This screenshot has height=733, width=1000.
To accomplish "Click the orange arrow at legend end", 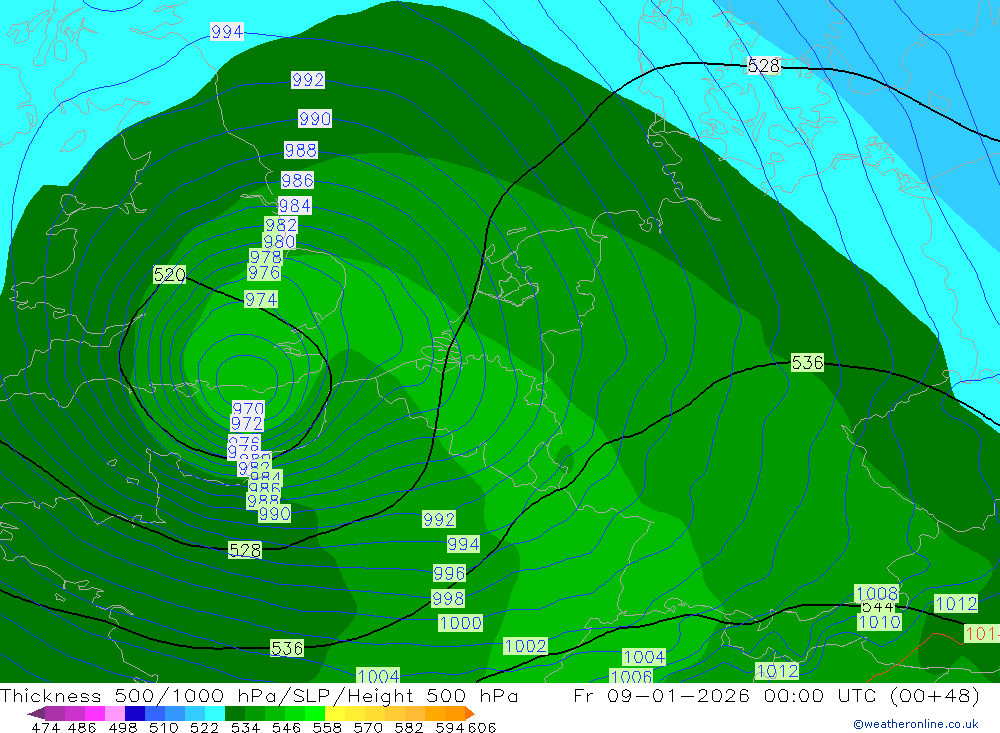I will point(470,713).
